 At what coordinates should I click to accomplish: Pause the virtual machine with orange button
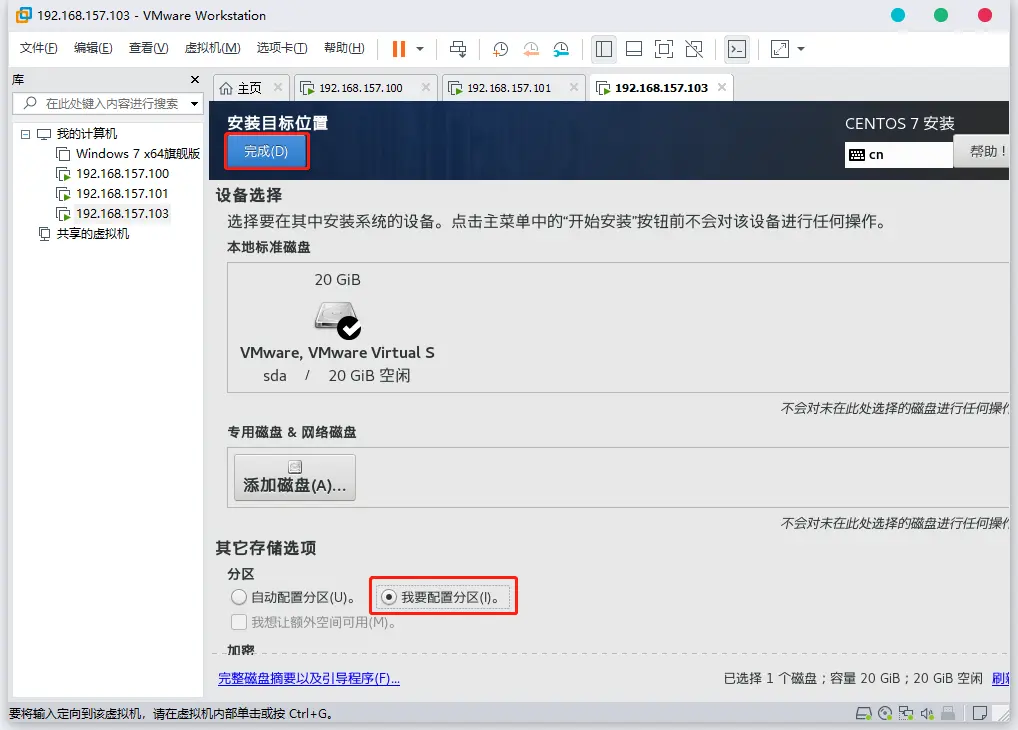[399, 49]
